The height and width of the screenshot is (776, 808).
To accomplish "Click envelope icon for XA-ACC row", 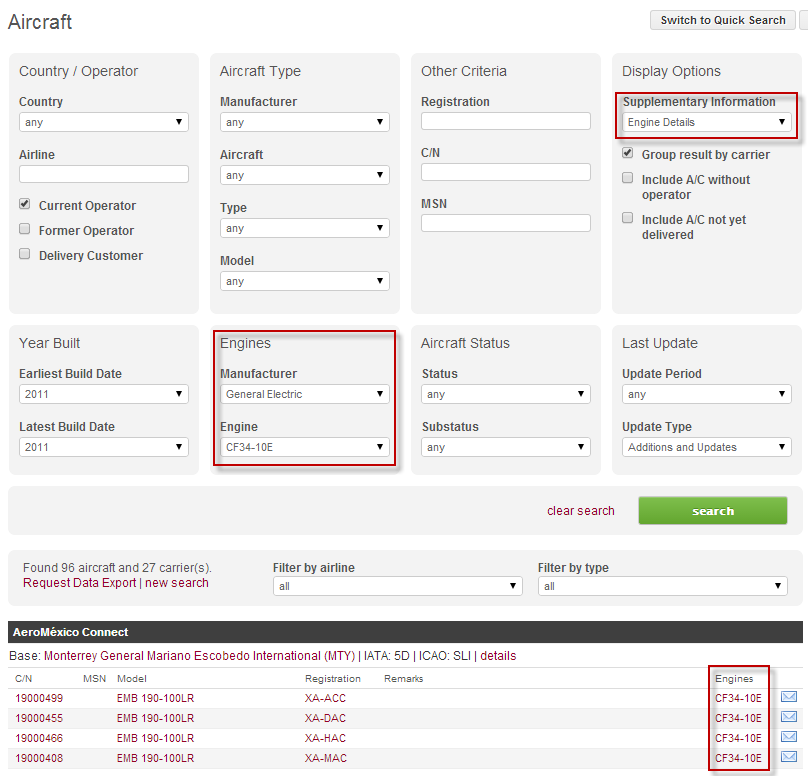I will coord(789,697).
